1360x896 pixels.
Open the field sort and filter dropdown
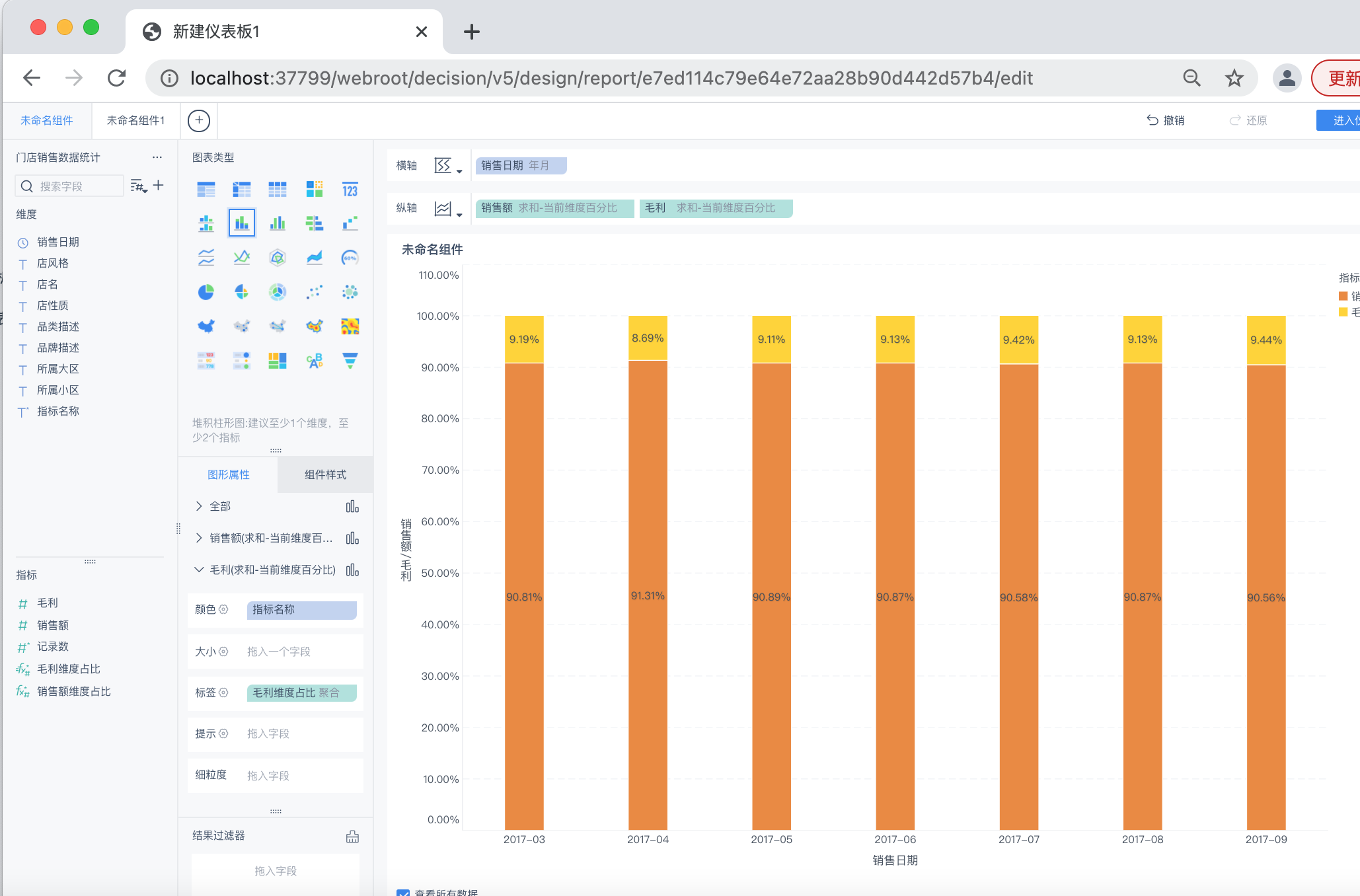click(x=139, y=186)
